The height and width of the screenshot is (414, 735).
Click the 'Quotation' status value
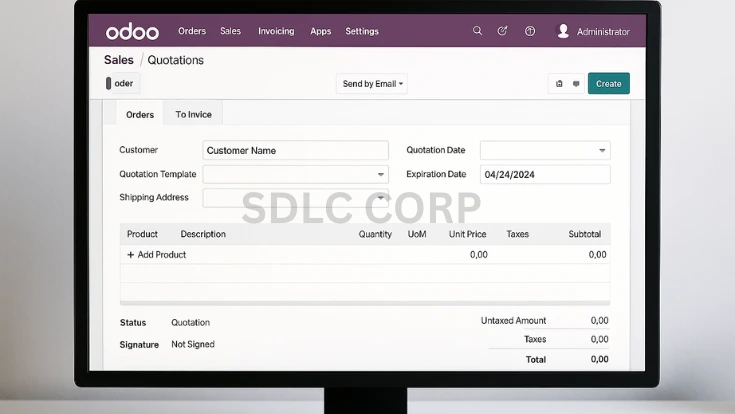coord(190,323)
